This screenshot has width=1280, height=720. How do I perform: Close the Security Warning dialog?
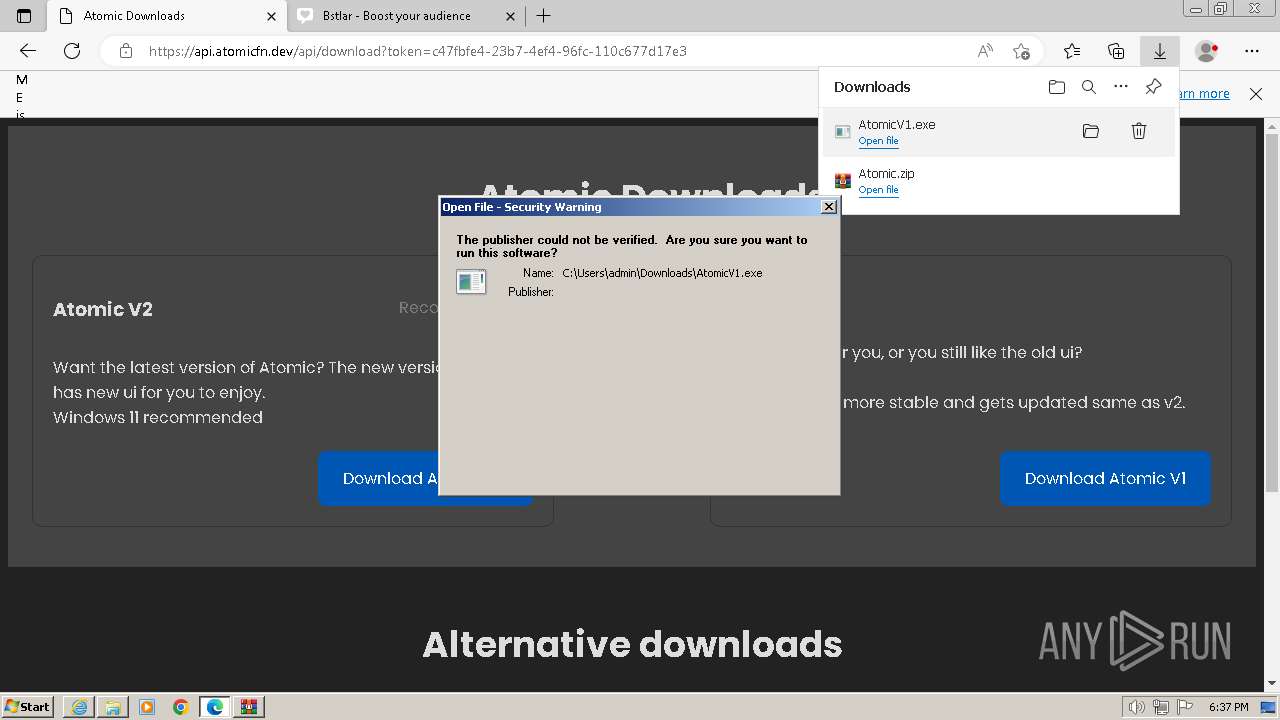828,206
